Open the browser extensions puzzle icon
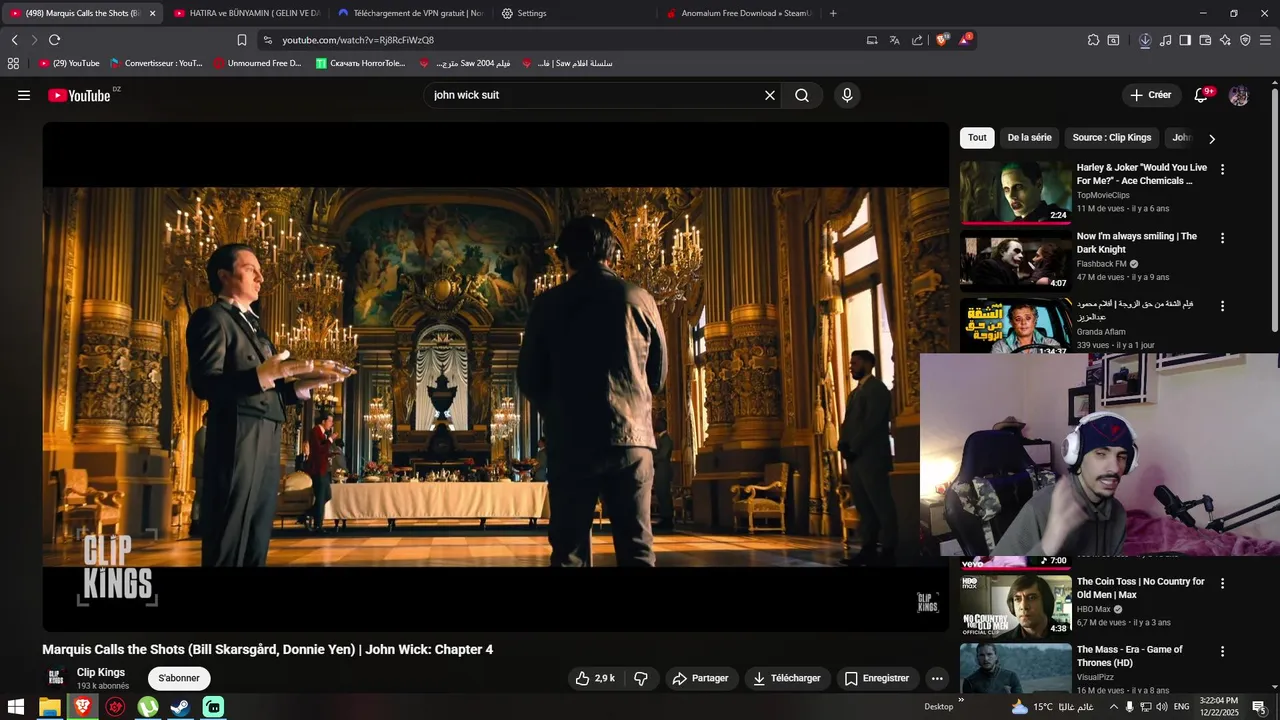The height and width of the screenshot is (720, 1280). 1093,40
